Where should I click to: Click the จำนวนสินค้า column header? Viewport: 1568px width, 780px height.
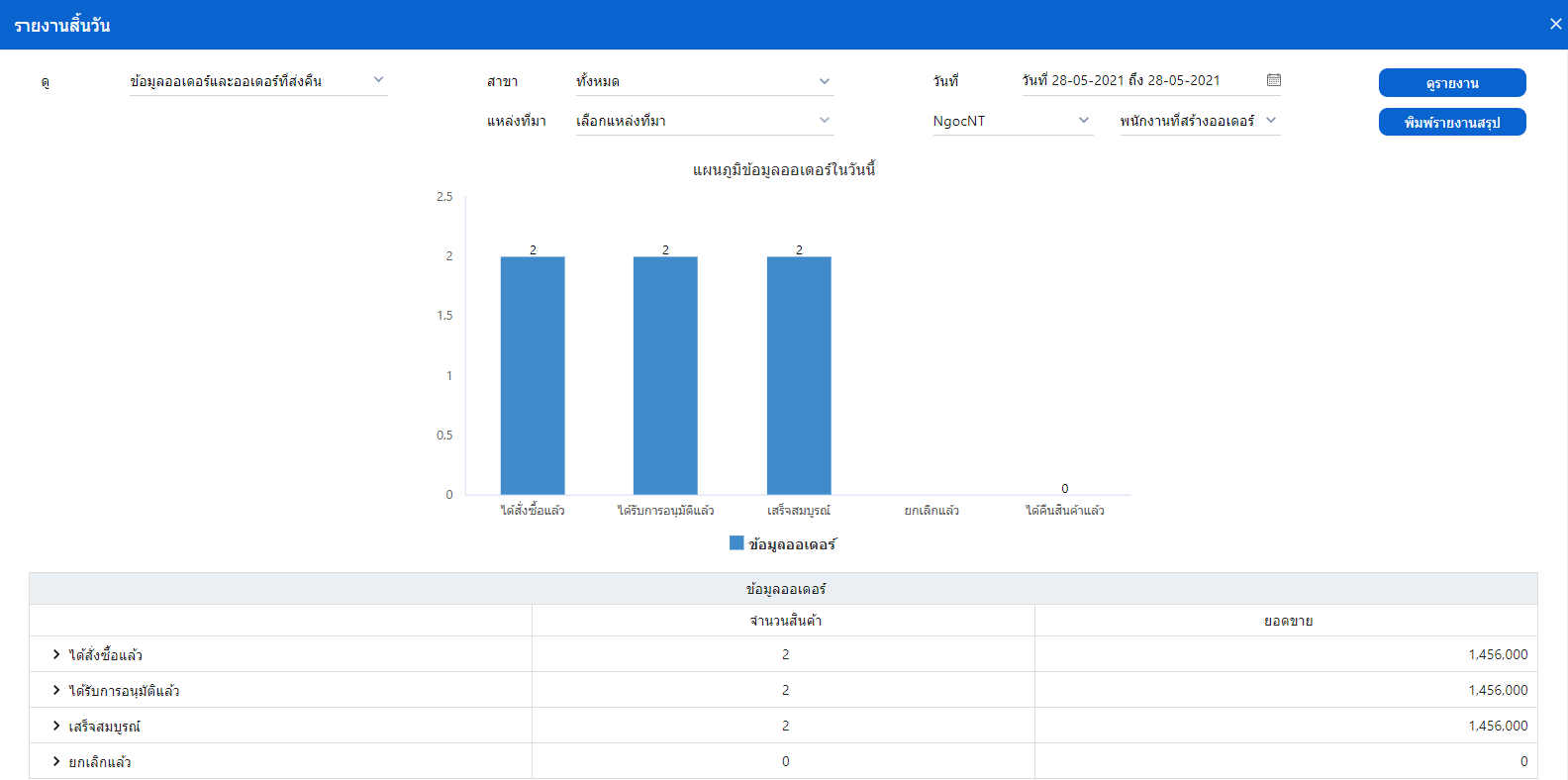point(785,621)
